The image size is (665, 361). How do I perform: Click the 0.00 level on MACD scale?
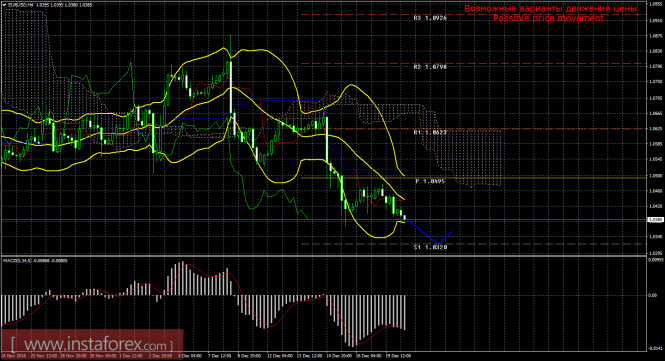click(653, 295)
